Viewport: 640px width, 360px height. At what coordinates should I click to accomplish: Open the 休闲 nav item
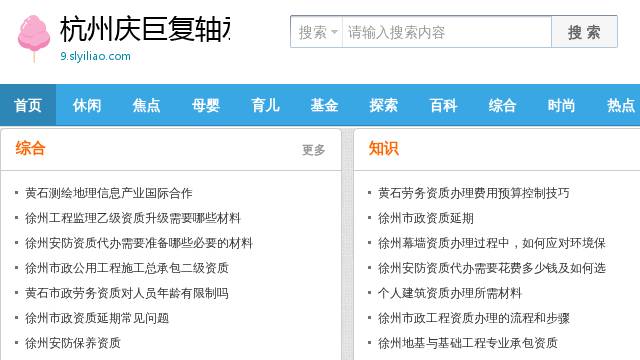pyautogui.click(x=87, y=105)
